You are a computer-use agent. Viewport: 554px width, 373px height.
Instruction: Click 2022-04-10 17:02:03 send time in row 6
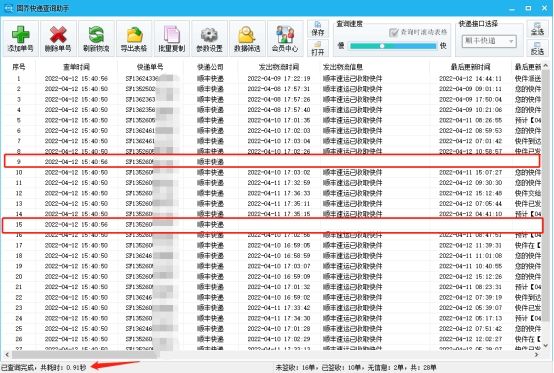point(279,131)
